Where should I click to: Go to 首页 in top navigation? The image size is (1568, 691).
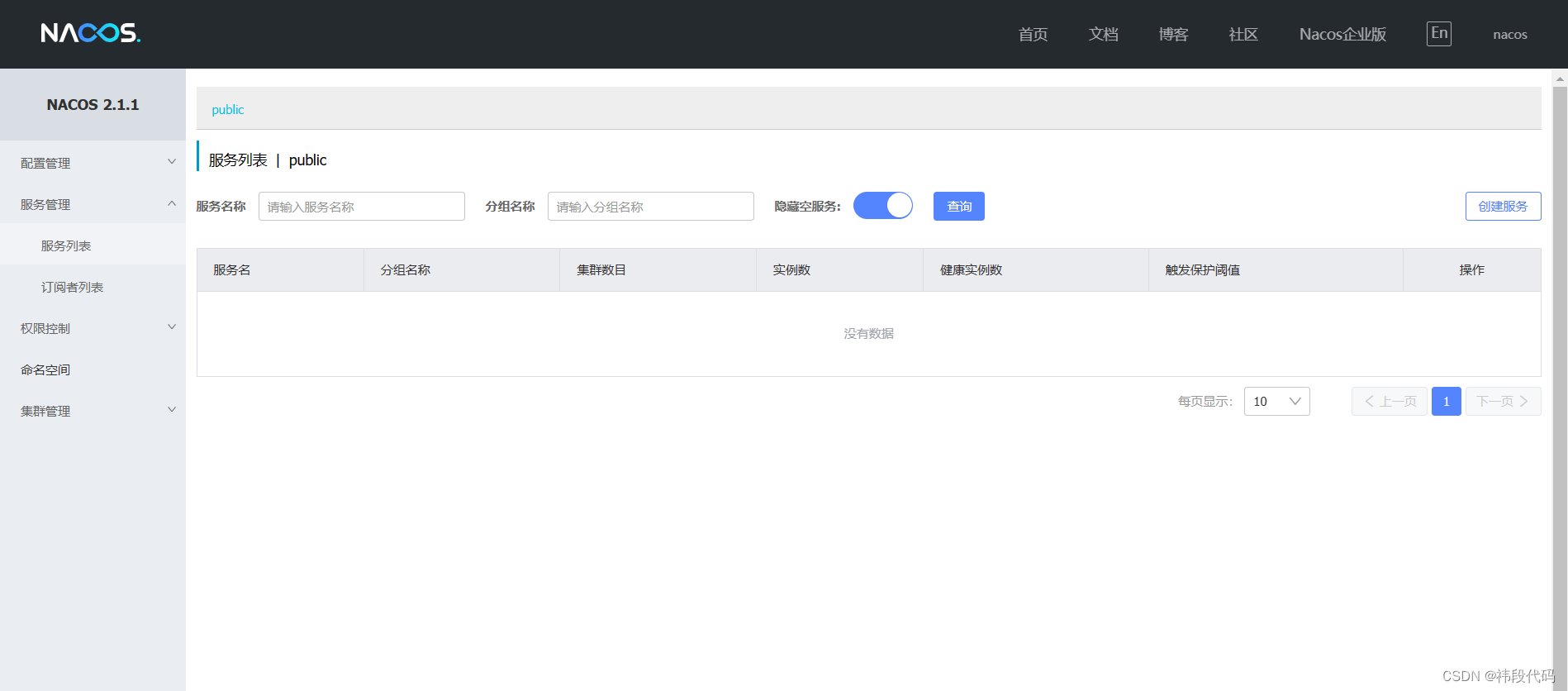point(1033,35)
